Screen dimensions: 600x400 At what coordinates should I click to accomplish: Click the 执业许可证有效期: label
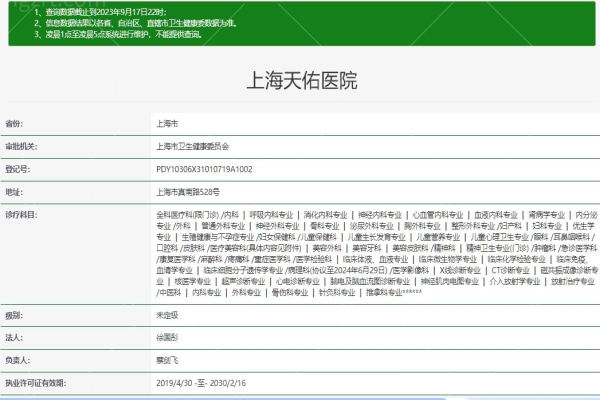pos(36,383)
